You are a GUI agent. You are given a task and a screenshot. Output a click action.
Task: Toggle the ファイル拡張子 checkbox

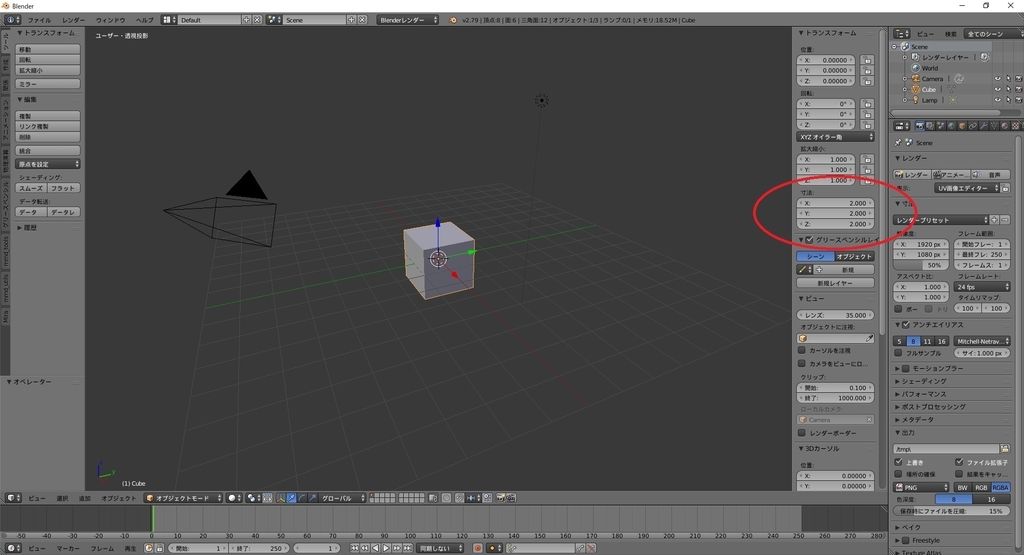pos(959,462)
